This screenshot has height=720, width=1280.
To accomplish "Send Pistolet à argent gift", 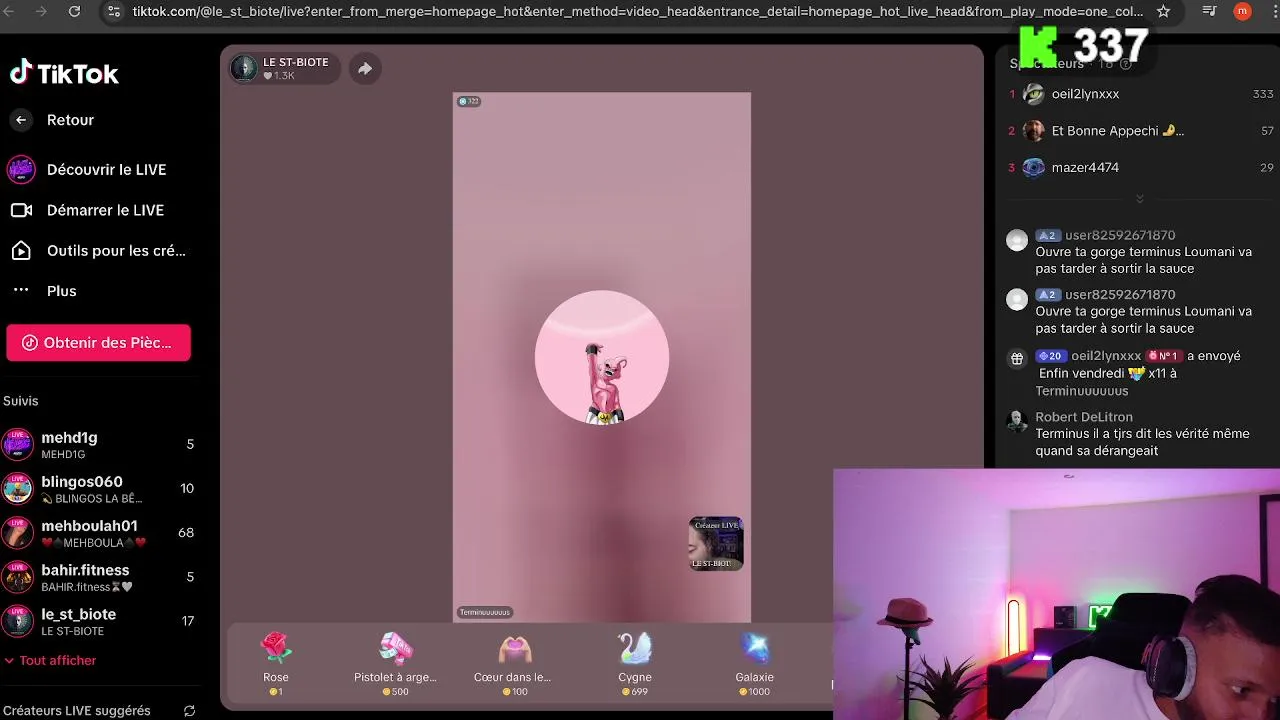I will pos(395,663).
